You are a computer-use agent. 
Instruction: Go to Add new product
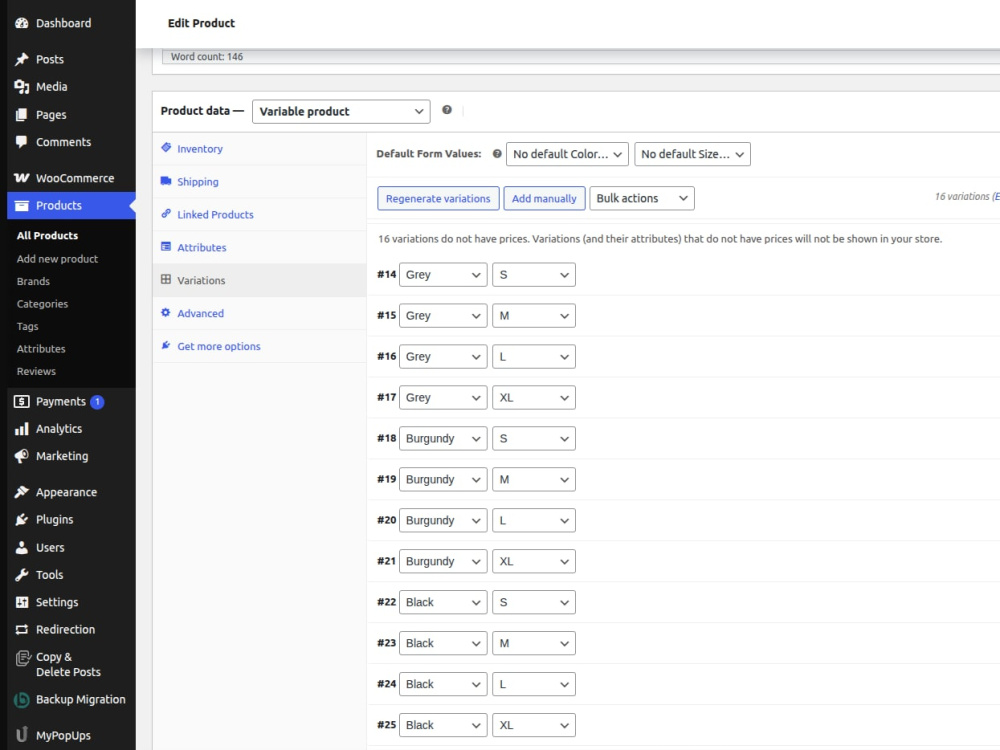point(57,259)
